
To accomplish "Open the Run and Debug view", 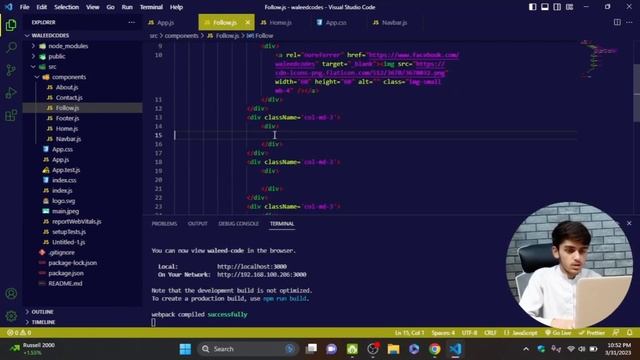I will pyautogui.click(x=11, y=93).
